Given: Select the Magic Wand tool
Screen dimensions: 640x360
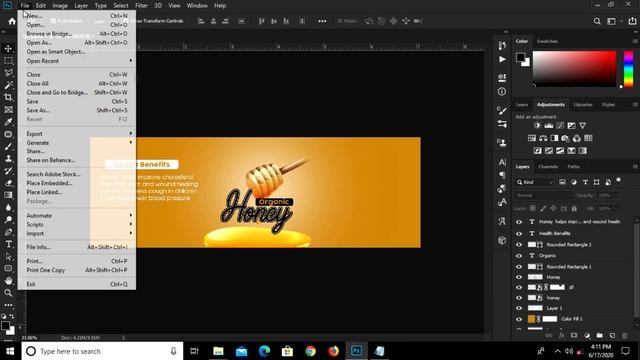Looking at the screenshot, I should click(8, 85).
